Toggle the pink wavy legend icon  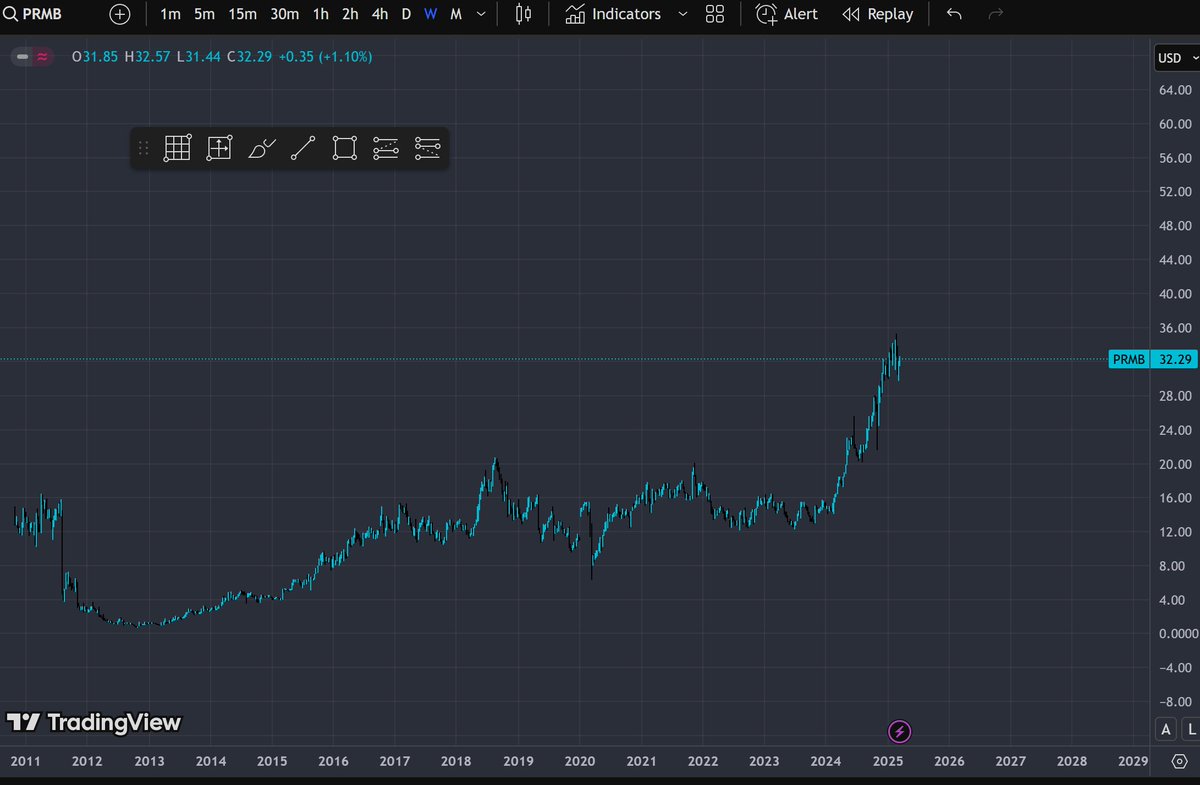(42, 57)
